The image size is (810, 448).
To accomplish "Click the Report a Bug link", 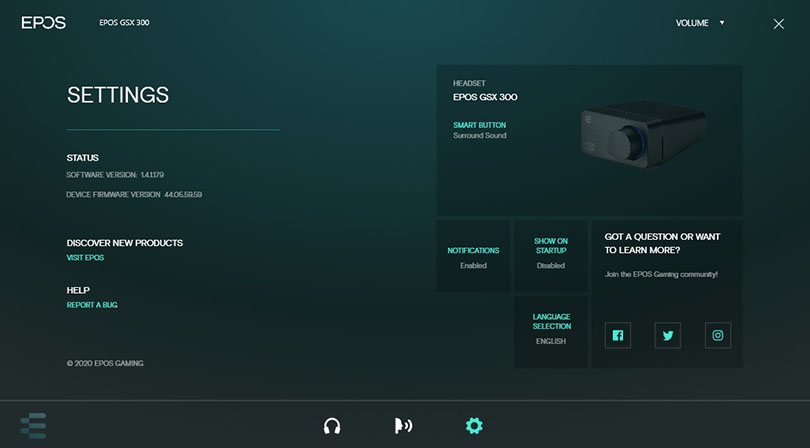I will [x=92, y=305].
